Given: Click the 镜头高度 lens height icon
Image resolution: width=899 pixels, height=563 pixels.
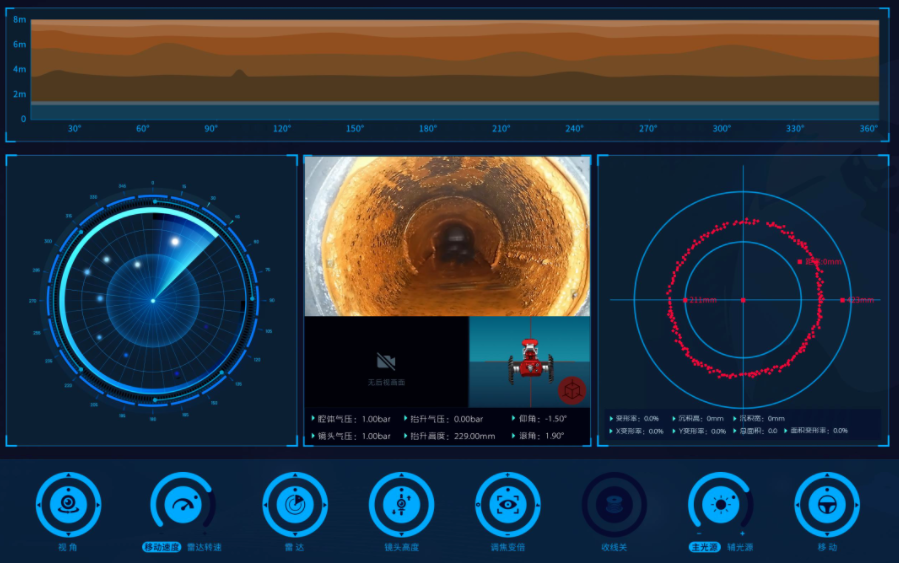Looking at the screenshot, I should coord(401,505).
